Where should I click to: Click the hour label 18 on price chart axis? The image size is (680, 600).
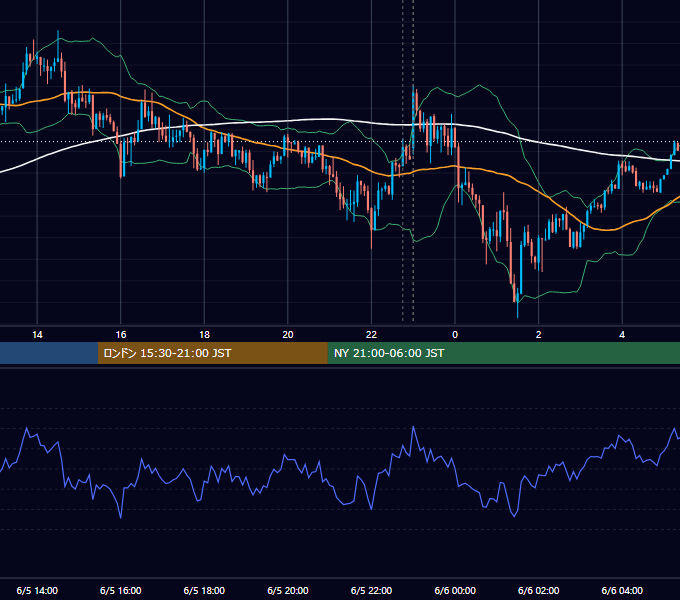(x=204, y=335)
